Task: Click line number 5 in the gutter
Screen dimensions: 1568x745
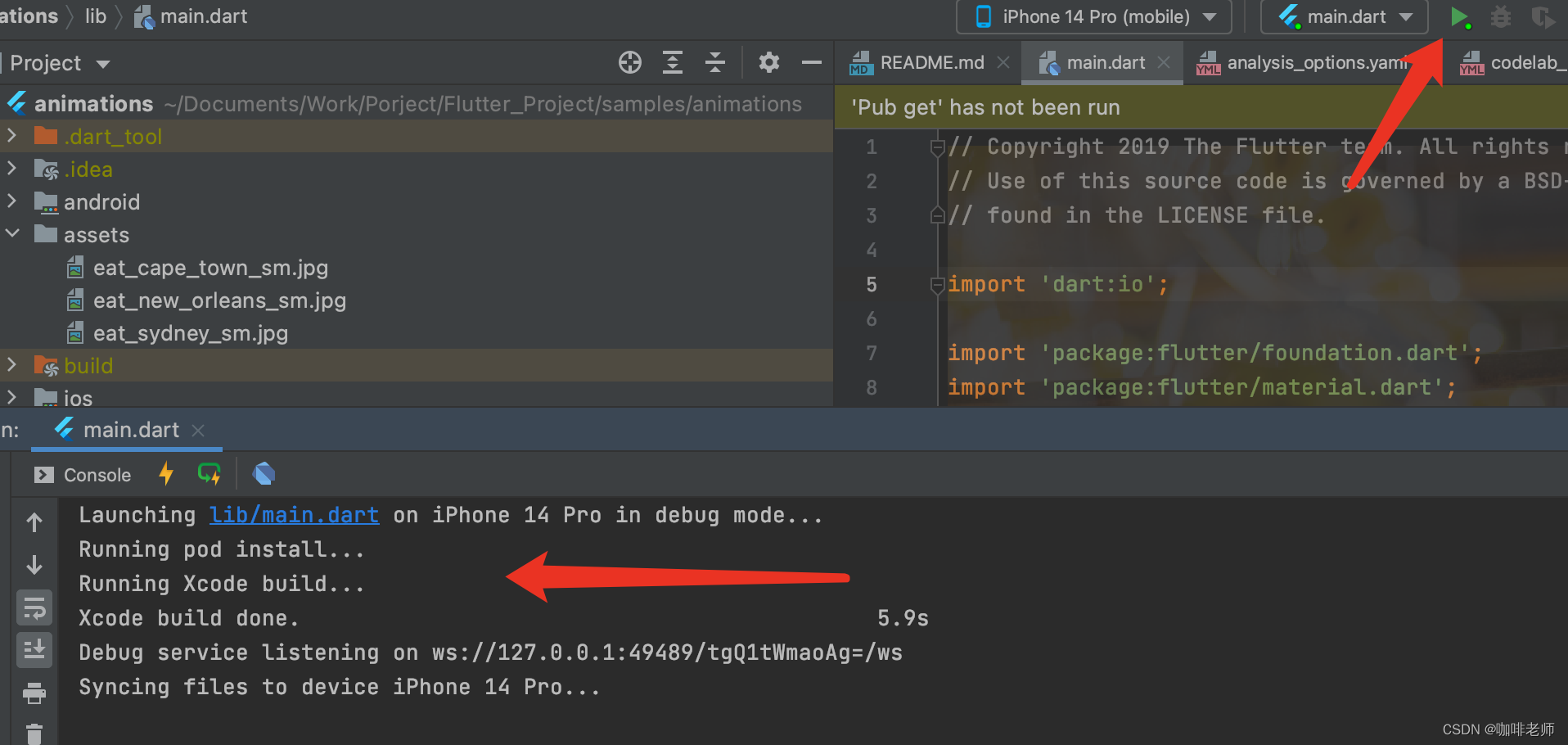Action: [871, 285]
